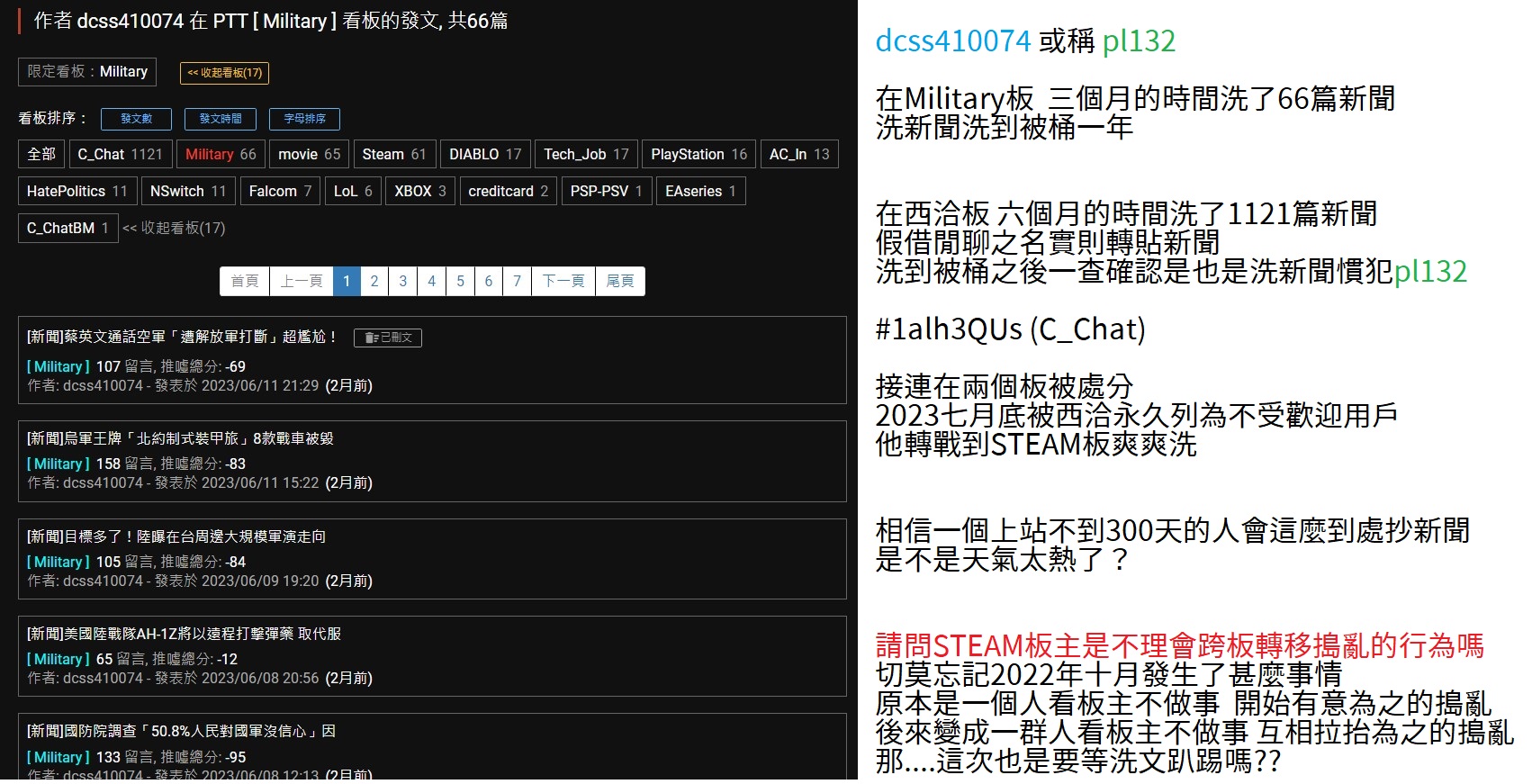Select the 全部 board tab
Viewport: 1532px width, 784px height.
pos(41,154)
